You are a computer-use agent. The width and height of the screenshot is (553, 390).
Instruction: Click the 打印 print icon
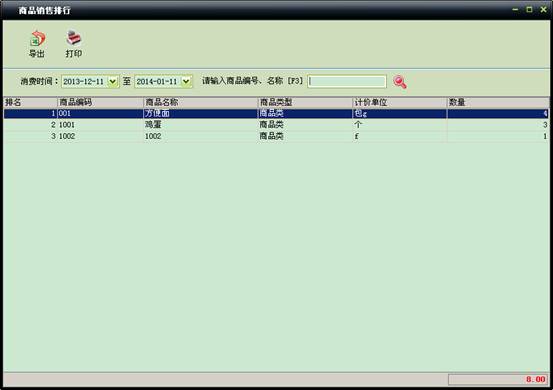[73, 38]
